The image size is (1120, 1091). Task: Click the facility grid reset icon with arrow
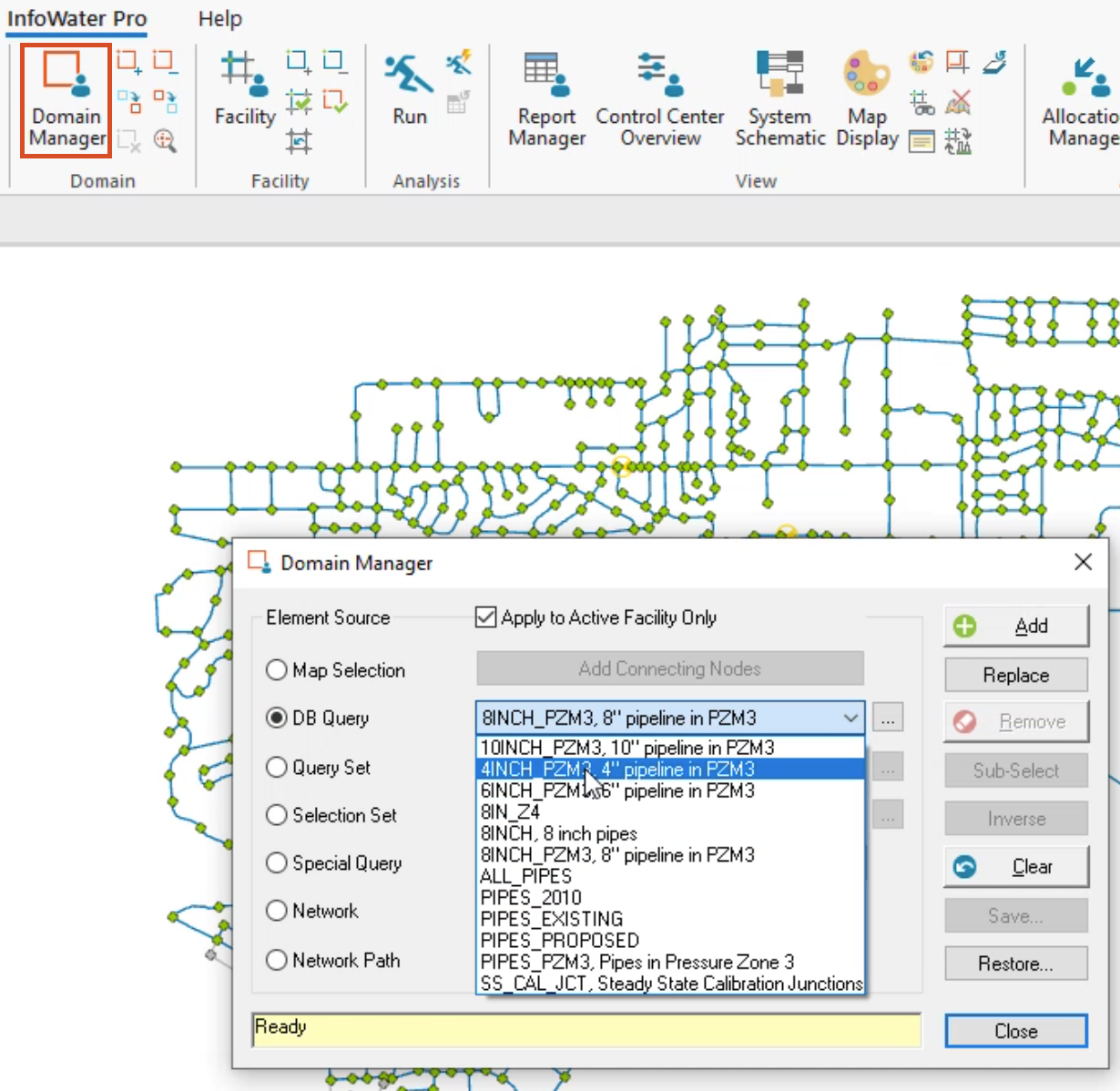[x=298, y=140]
